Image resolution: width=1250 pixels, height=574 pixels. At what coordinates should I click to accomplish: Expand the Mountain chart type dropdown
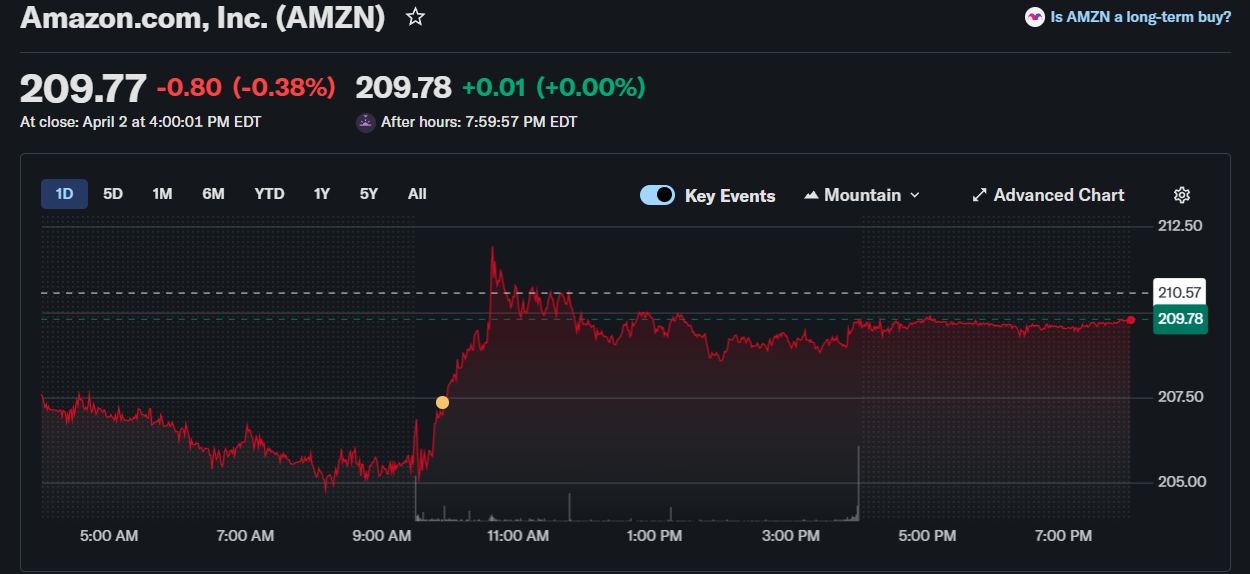coord(915,195)
